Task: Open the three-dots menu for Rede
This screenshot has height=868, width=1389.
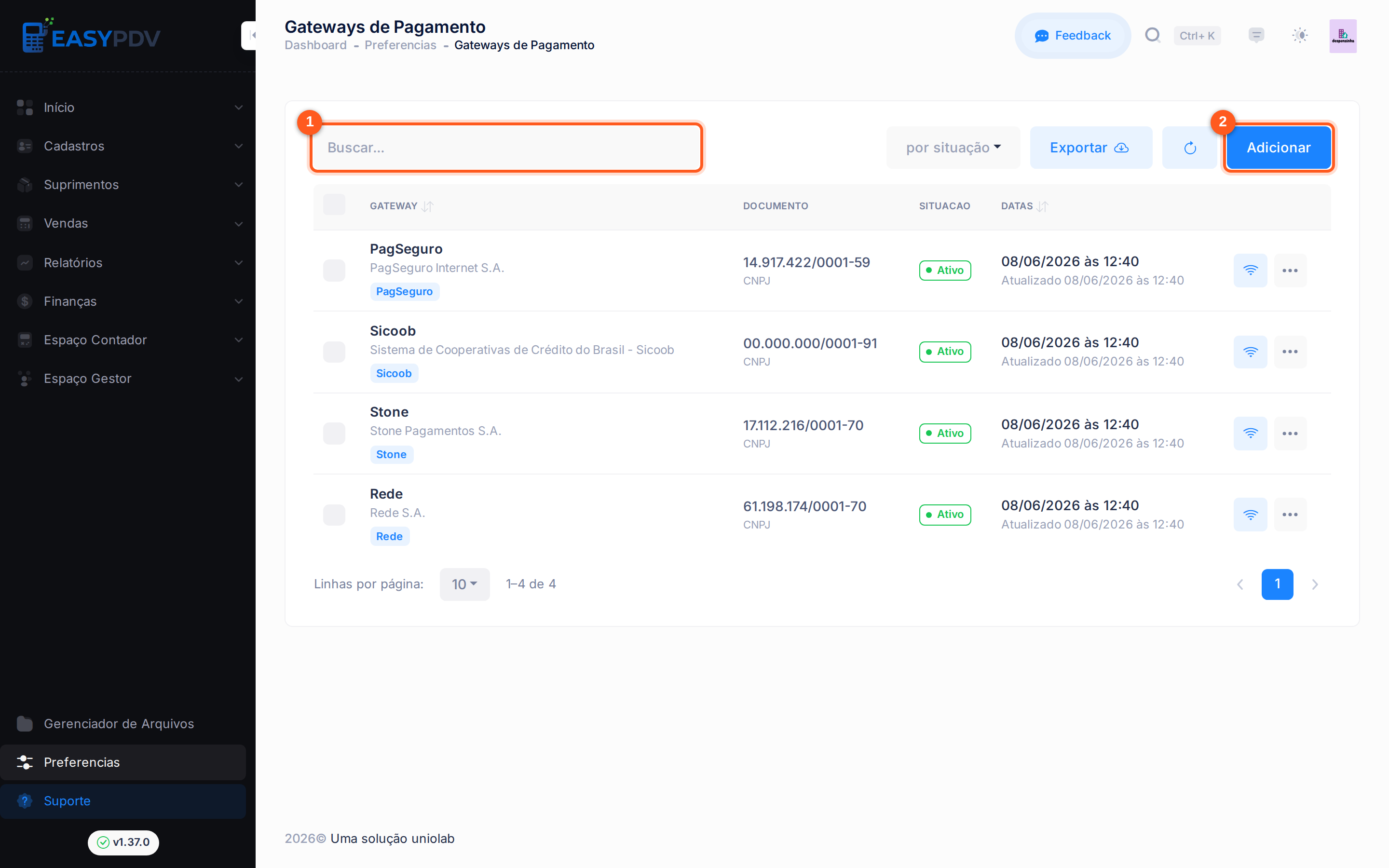Action: (x=1290, y=515)
